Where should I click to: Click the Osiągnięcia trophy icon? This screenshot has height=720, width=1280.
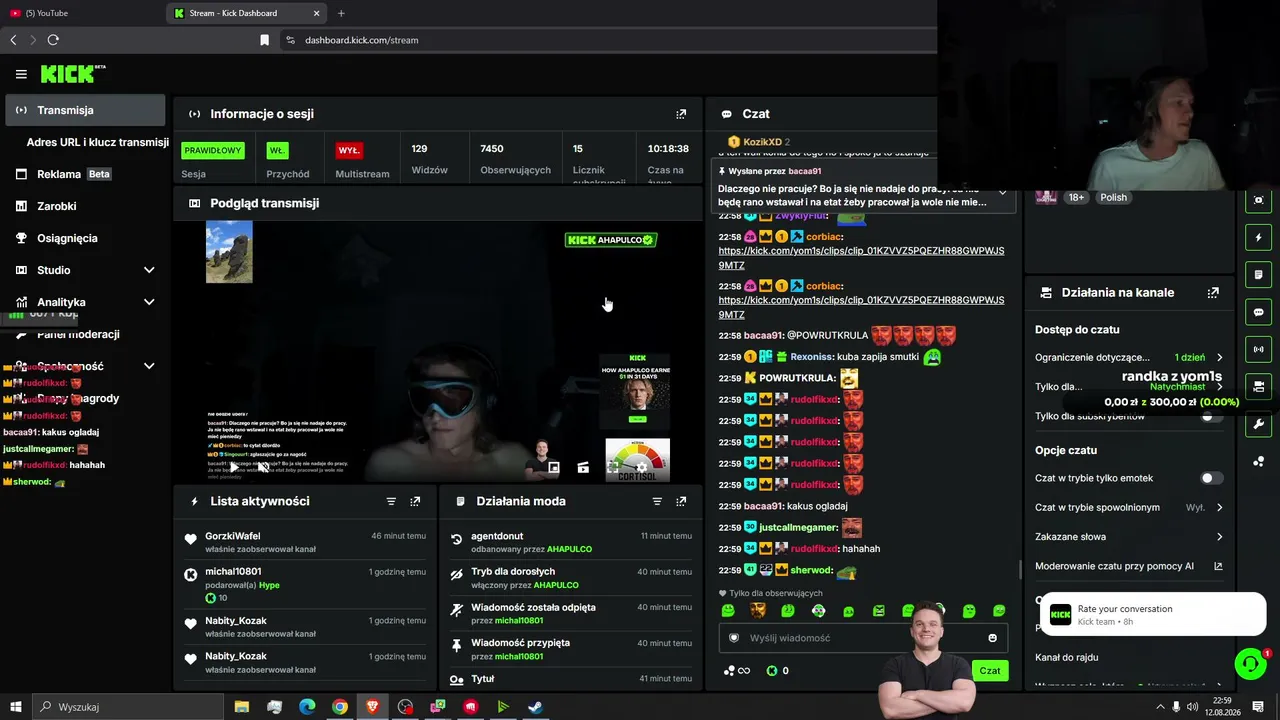(x=22, y=238)
